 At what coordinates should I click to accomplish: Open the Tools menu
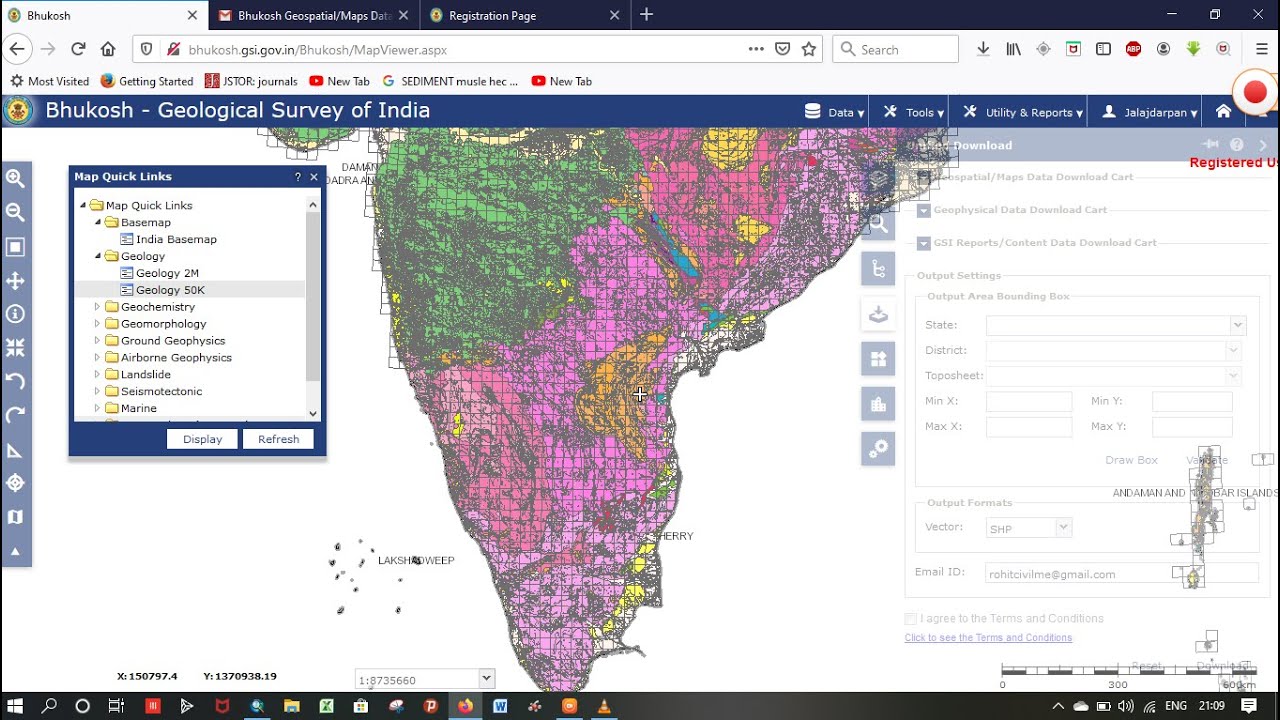click(x=913, y=112)
